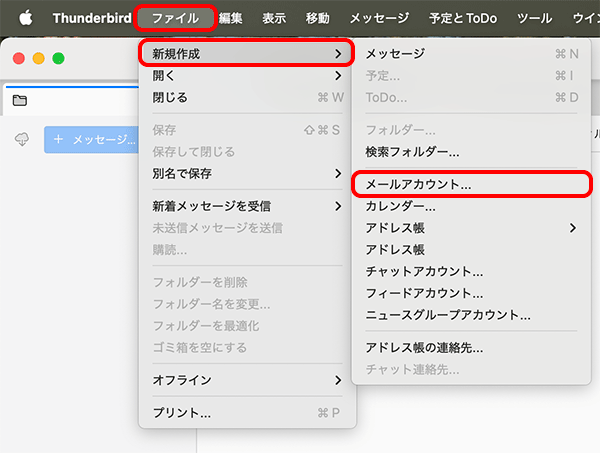Click the cloud download icon
This screenshot has width=600, height=453.
(22, 141)
